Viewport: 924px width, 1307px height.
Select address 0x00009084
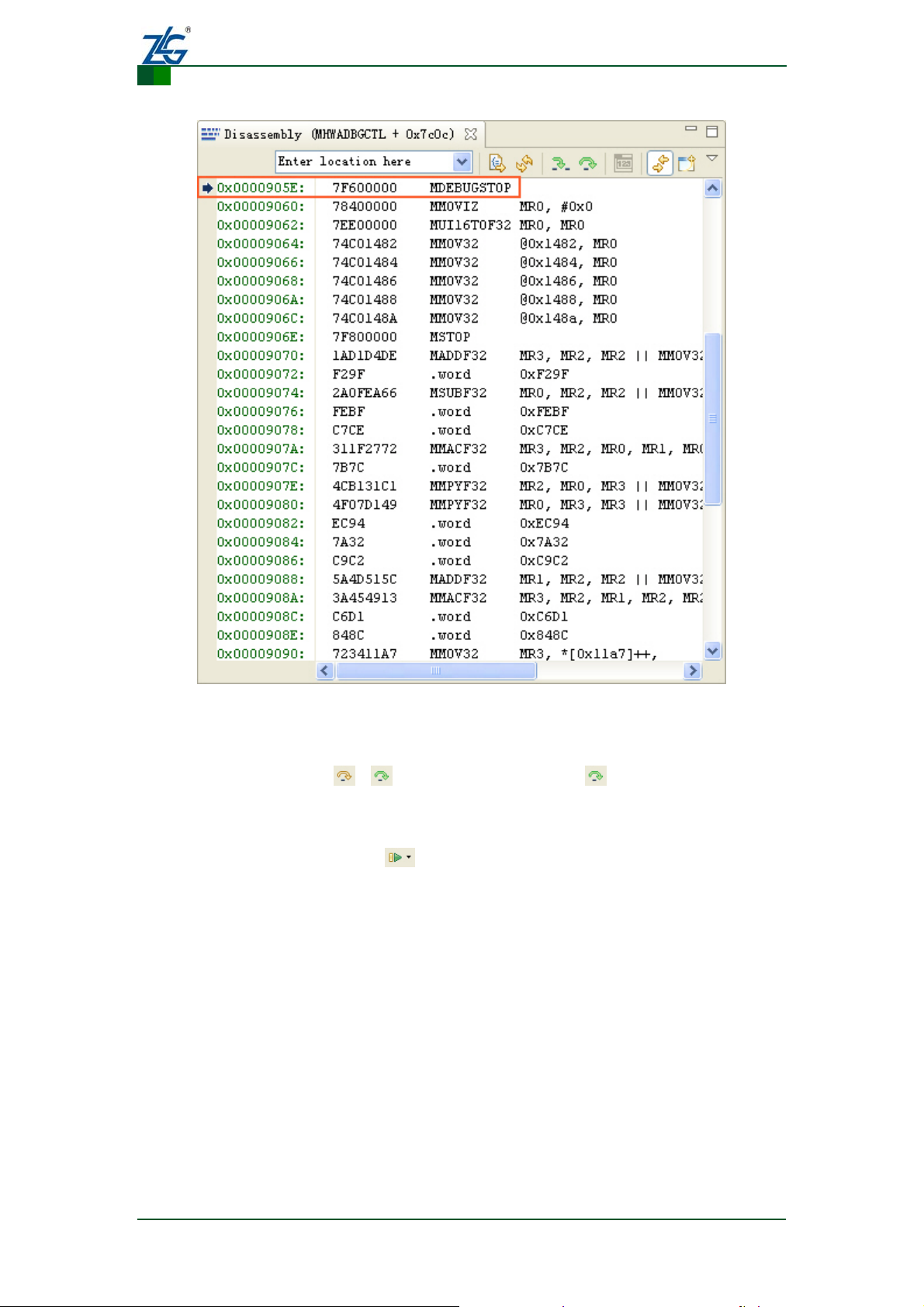click(x=261, y=541)
